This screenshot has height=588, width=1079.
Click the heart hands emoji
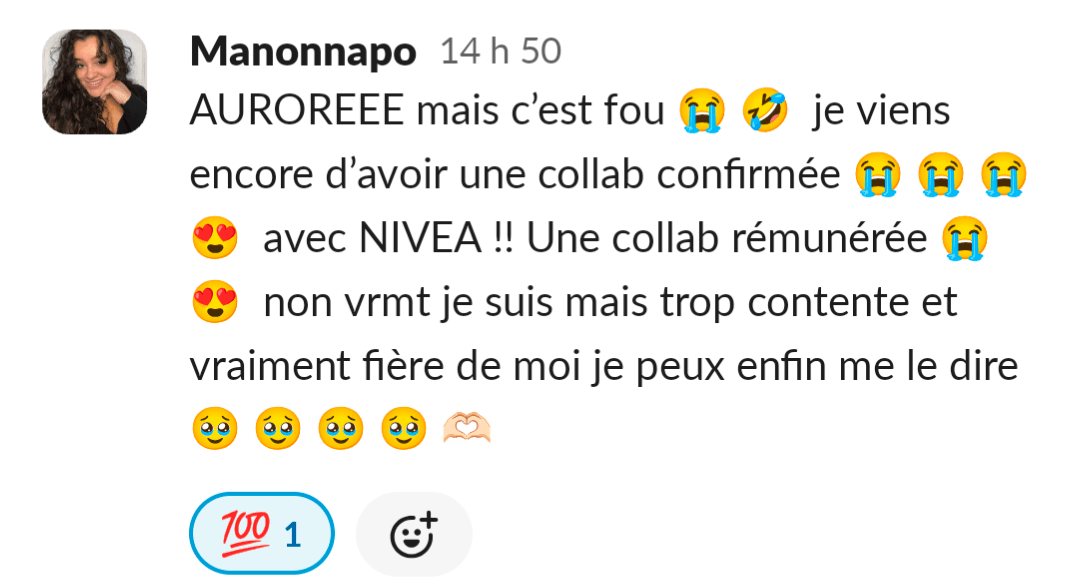(467, 428)
